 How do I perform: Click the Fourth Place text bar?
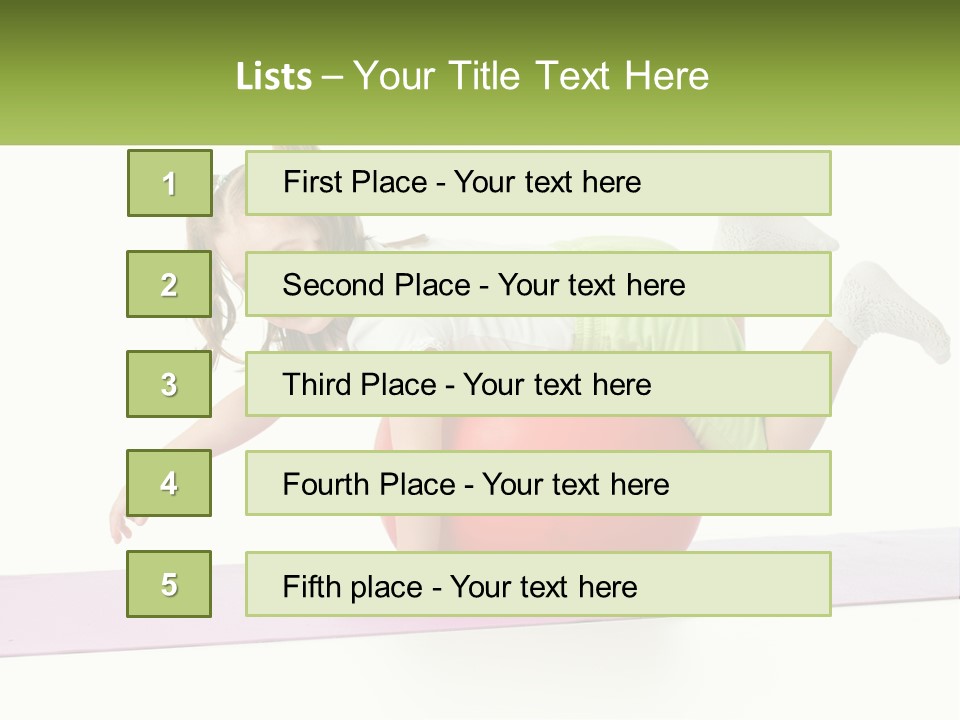pos(538,483)
